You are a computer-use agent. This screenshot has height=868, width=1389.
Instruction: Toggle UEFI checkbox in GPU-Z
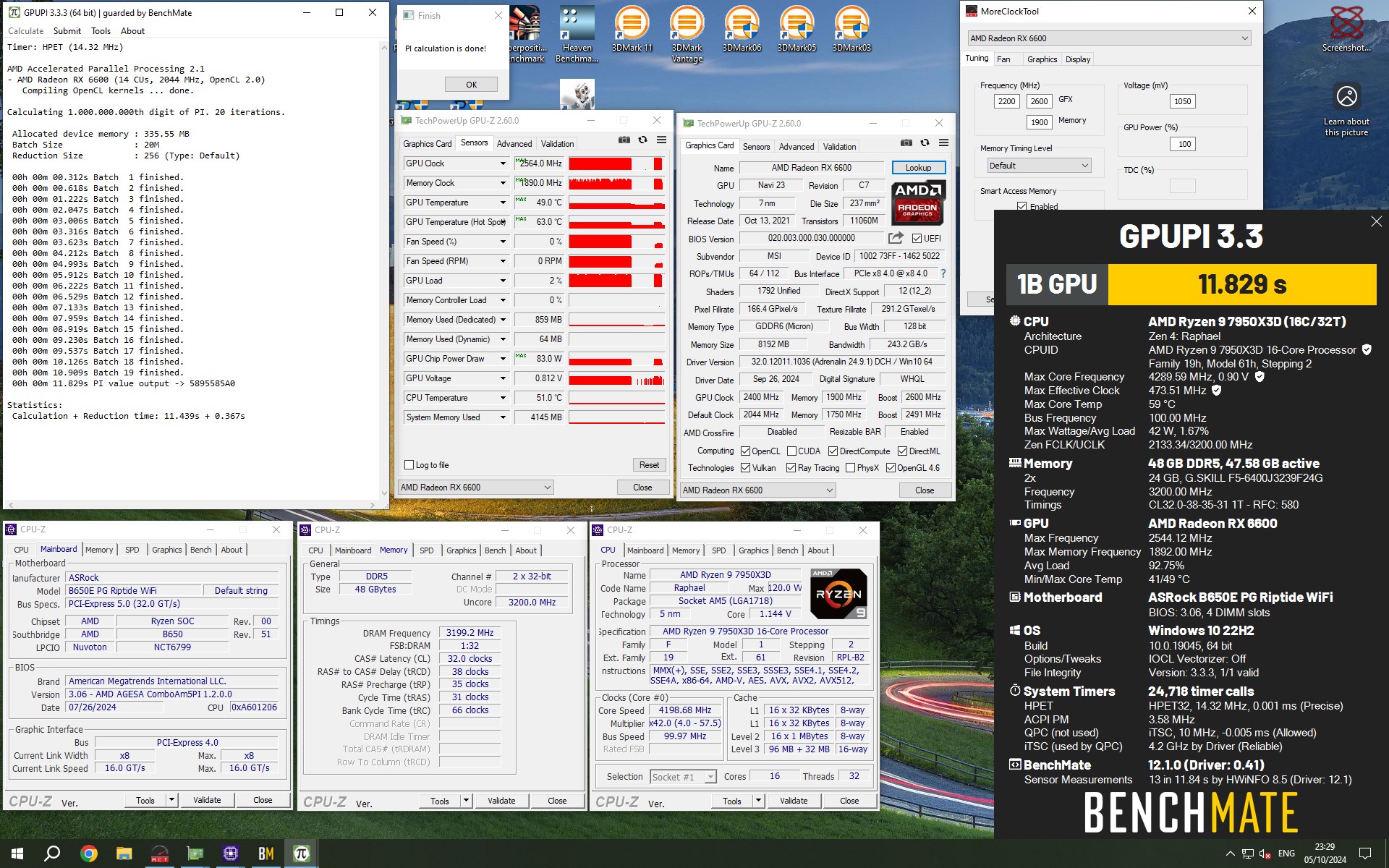coord(917,239)
